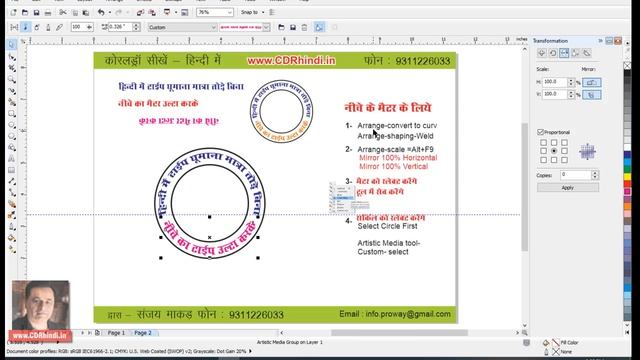Open the Size tab in Transformation docker
640x360 pixels.
point(576,53)
